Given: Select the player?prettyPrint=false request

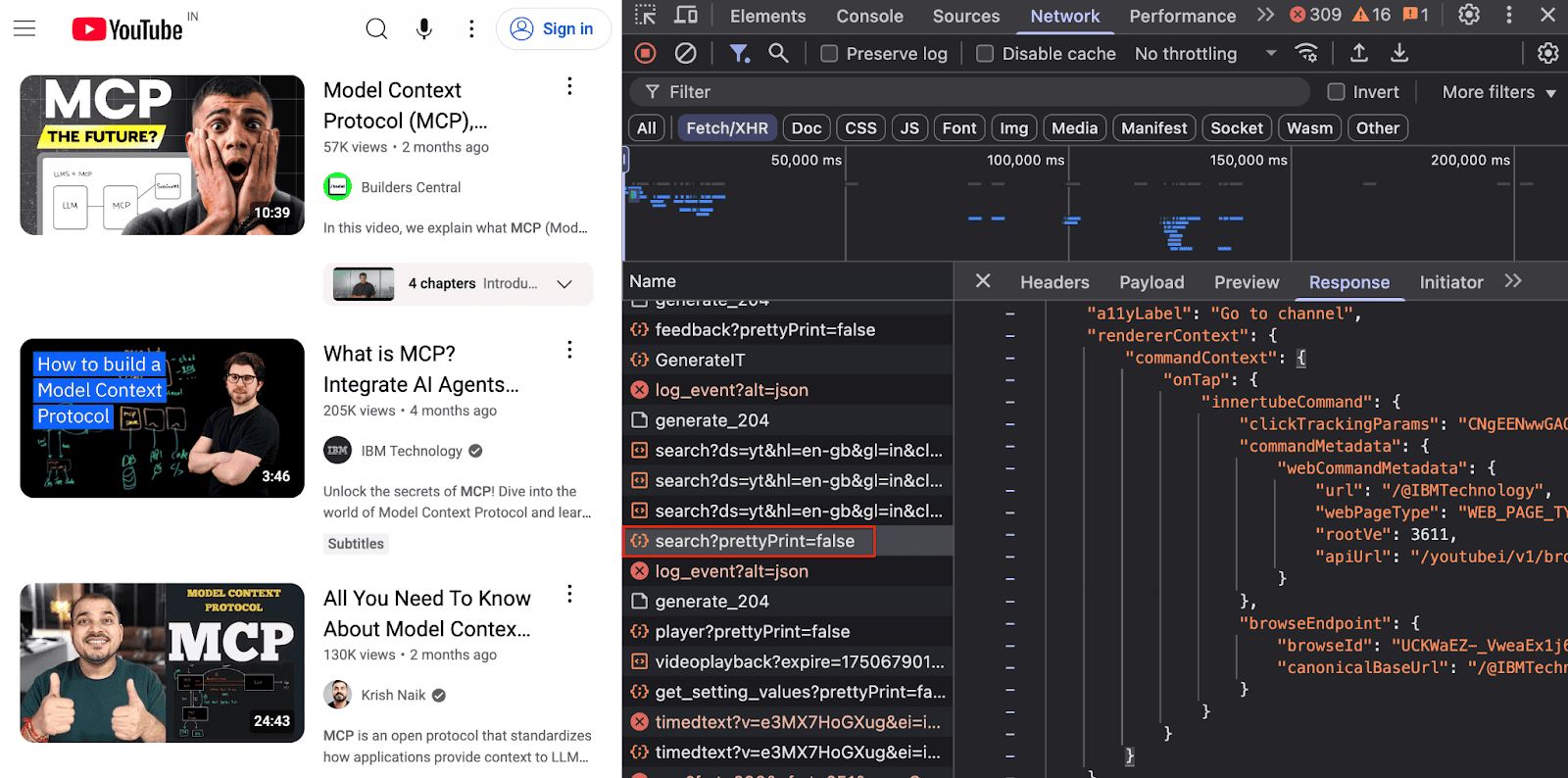Looking at the screenshot, I should click(x=788, y=631).
